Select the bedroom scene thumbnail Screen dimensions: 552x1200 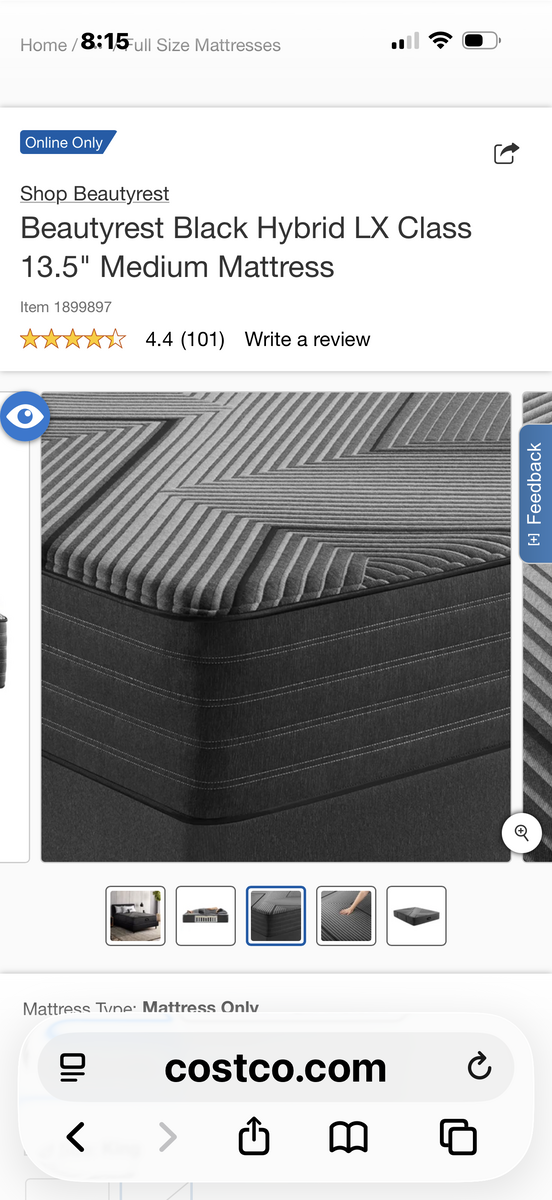[136, 915]
